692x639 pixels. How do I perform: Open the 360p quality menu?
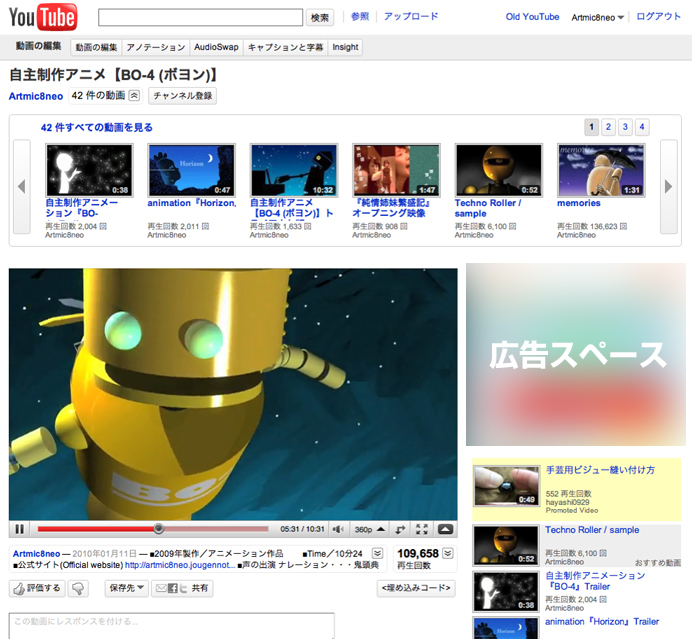point(370,529)
